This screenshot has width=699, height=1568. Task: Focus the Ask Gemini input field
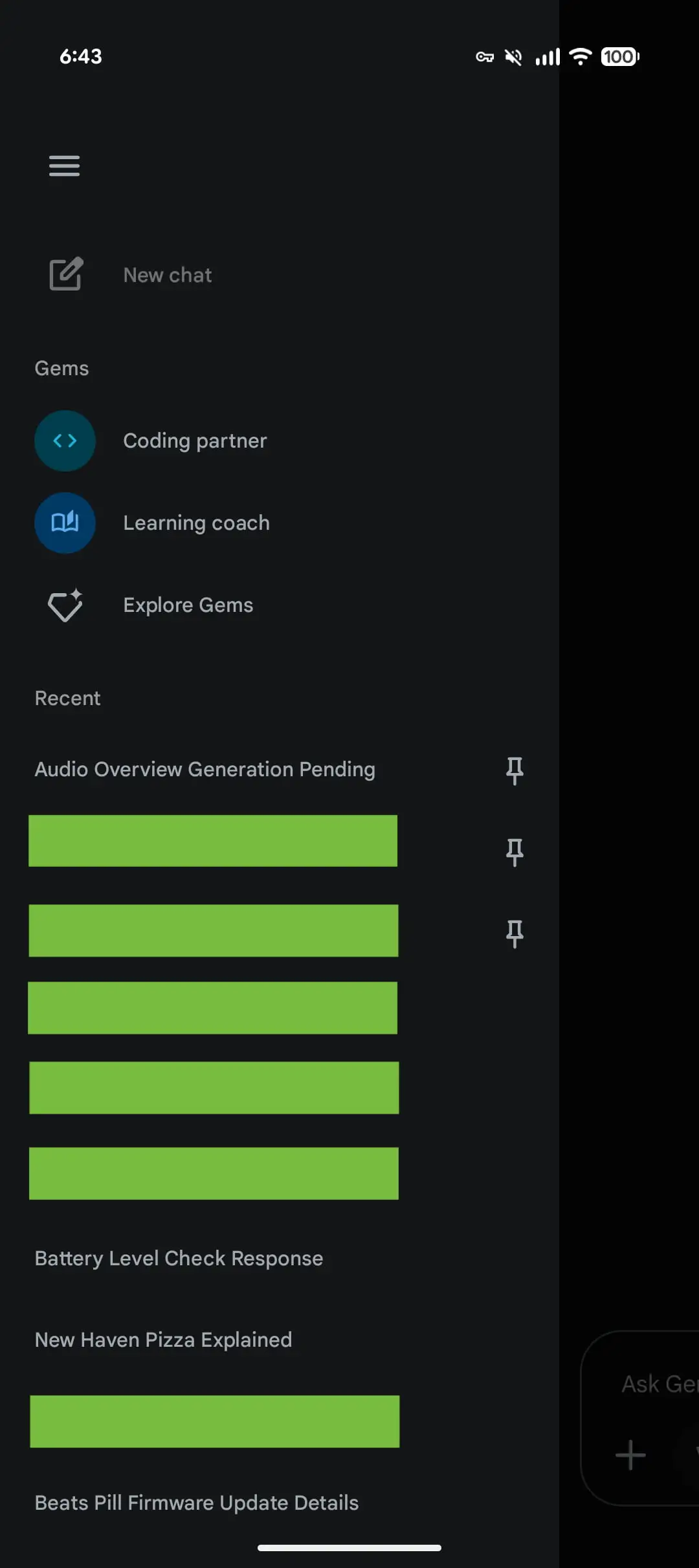[657, 1384]
